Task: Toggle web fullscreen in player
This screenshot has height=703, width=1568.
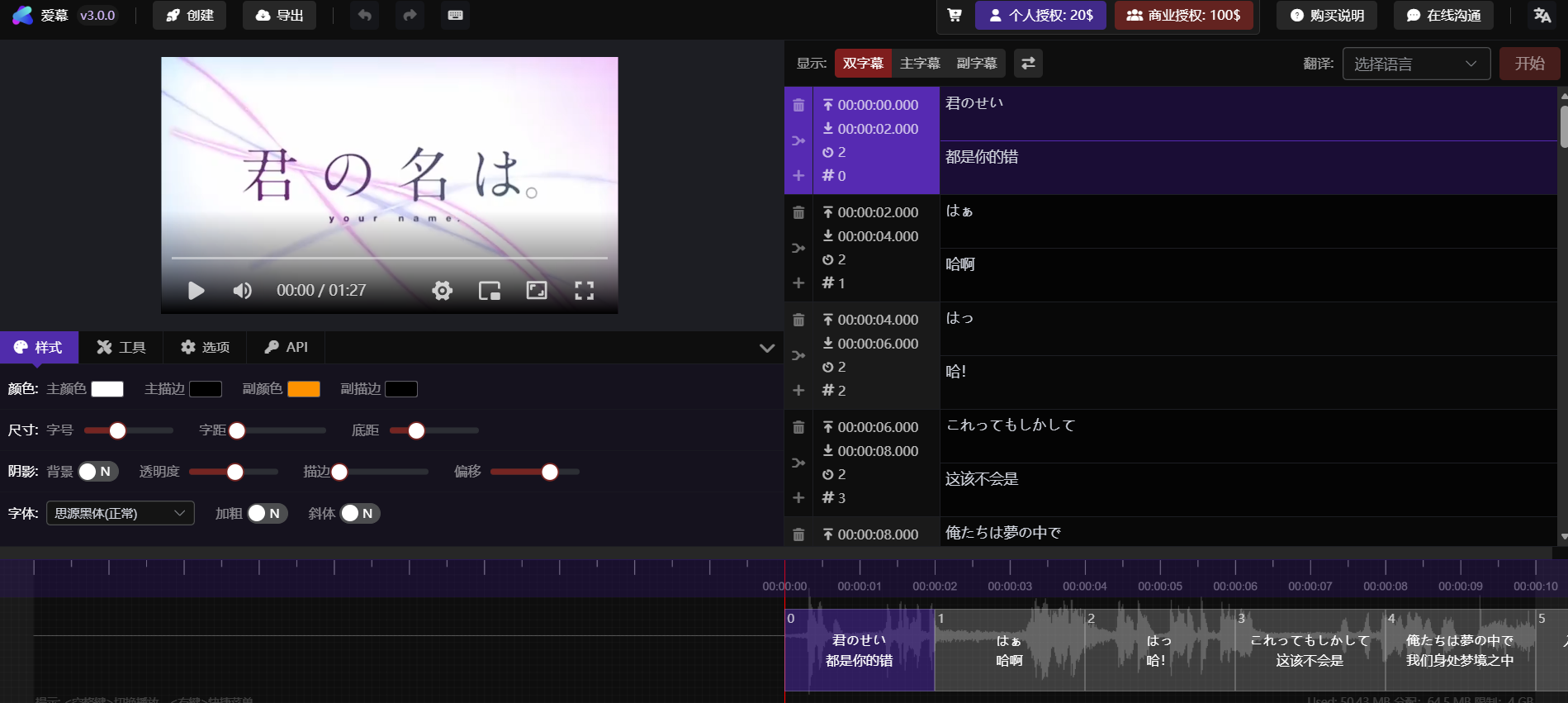Action: [x=537, y=290]
